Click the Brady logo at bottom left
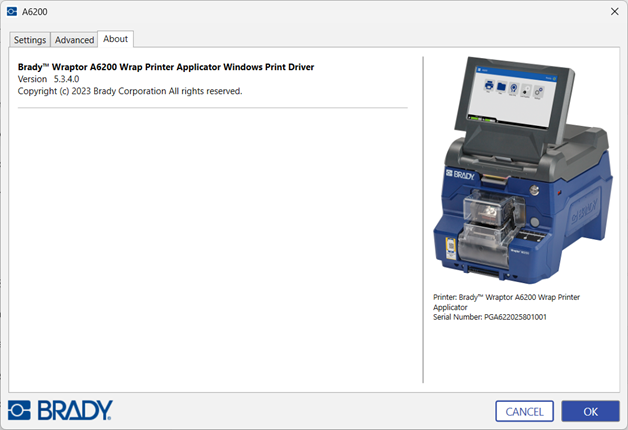 click(60, 410)
